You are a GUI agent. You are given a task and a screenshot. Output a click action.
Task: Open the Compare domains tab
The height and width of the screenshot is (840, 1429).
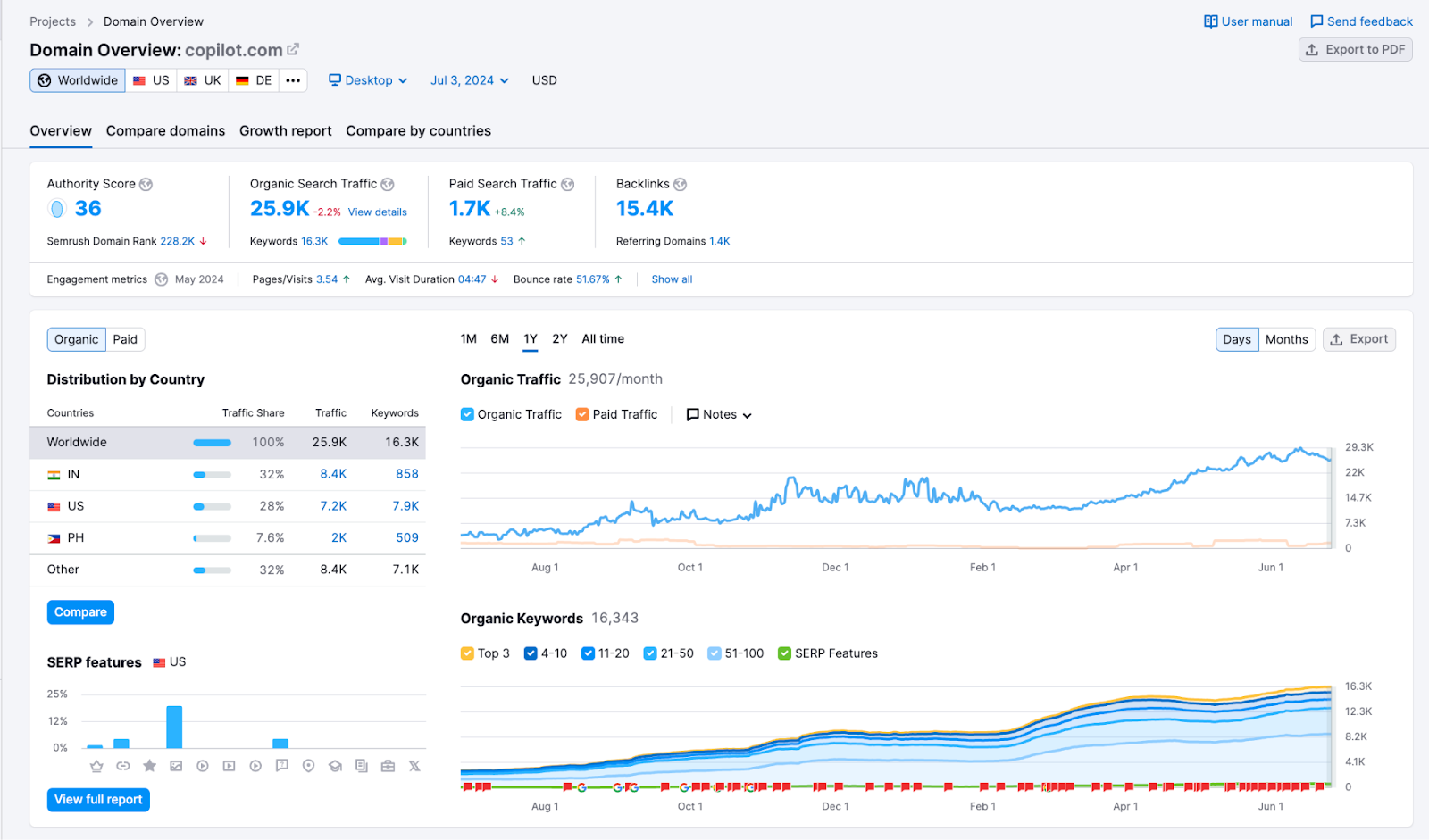point(166,131)
